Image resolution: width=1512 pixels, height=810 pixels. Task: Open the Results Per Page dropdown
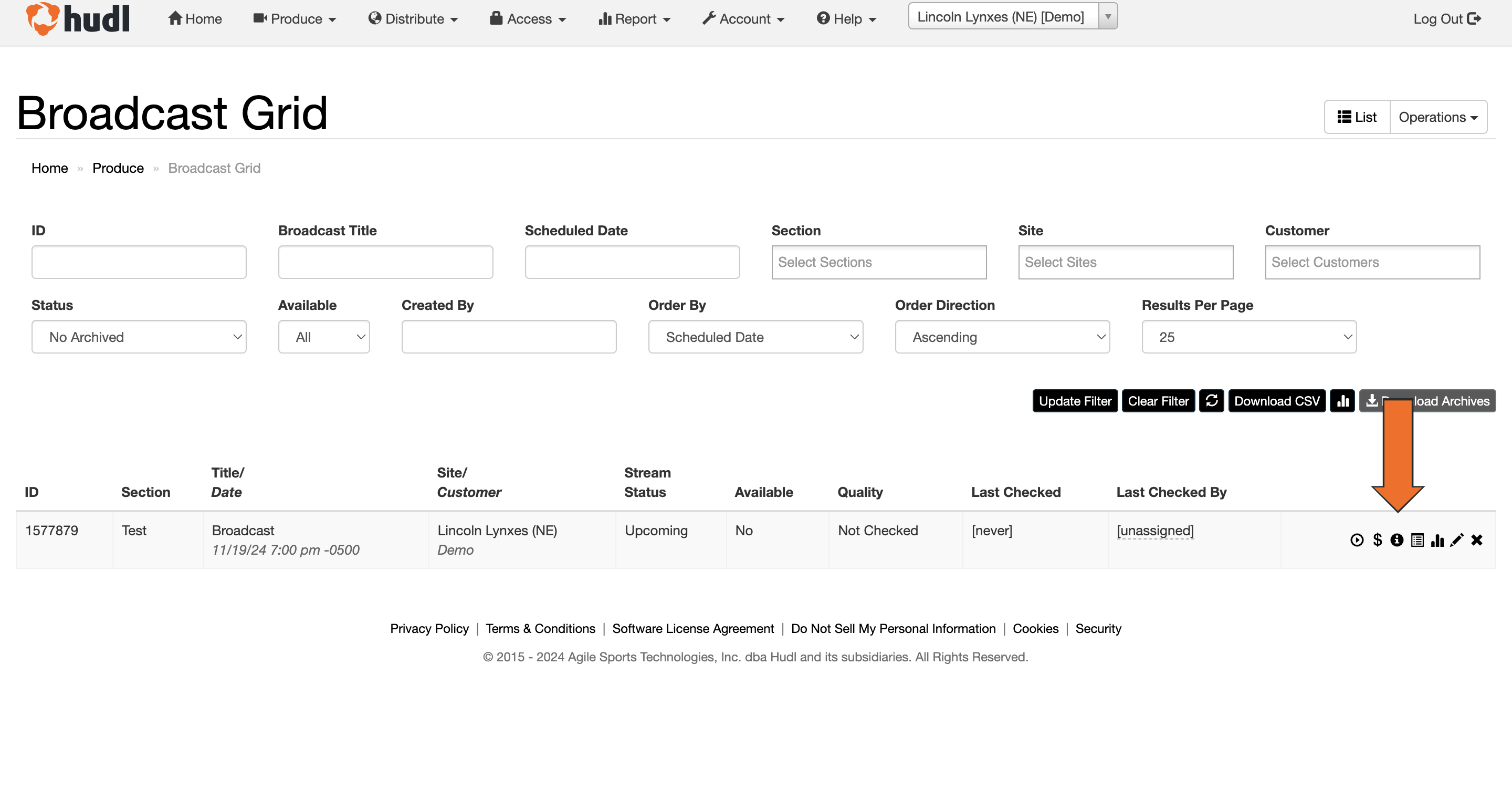coord(1248,337)
